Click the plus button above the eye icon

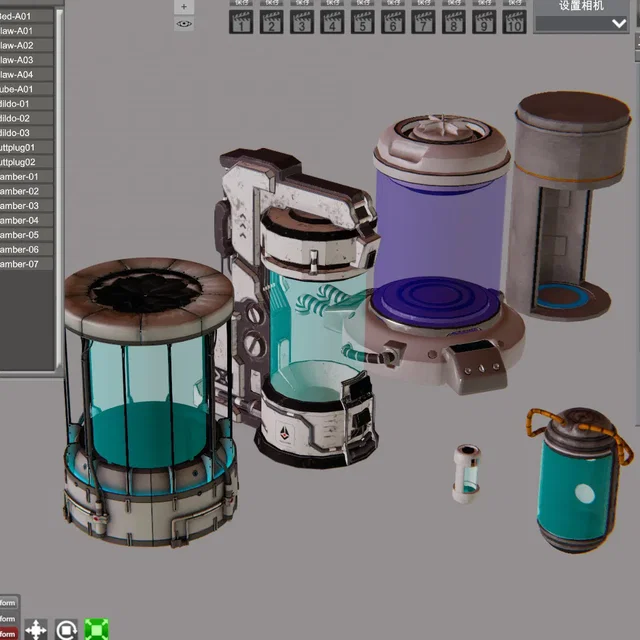[x=184, y=7]
